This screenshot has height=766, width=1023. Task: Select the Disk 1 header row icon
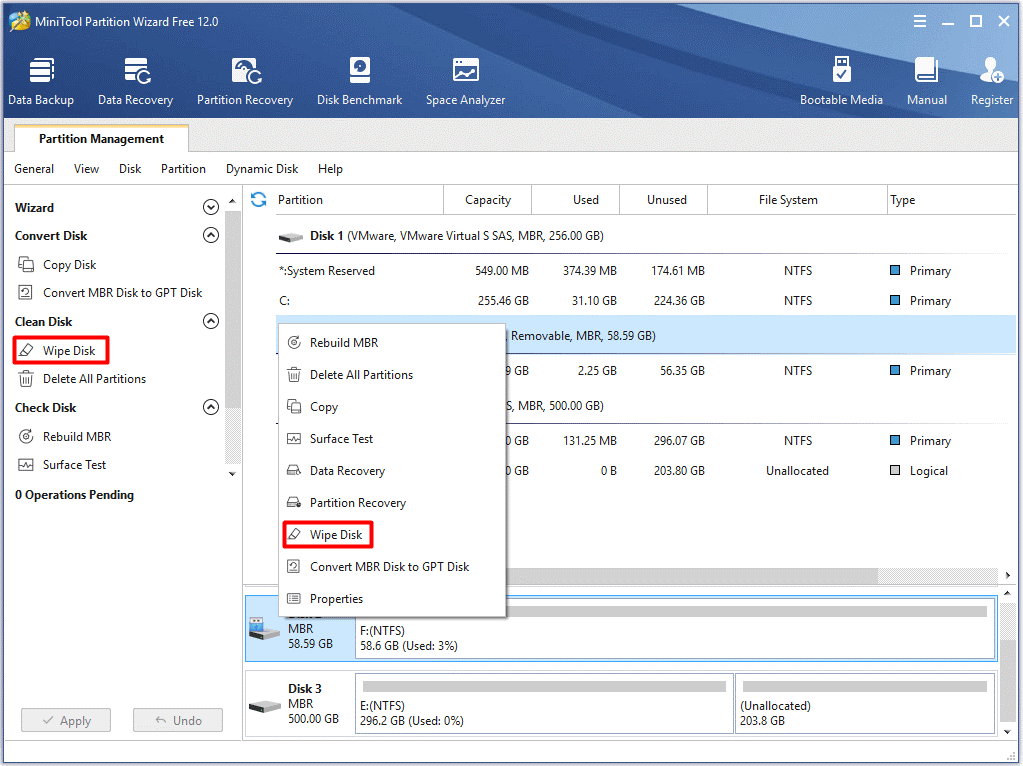[291, 236]
